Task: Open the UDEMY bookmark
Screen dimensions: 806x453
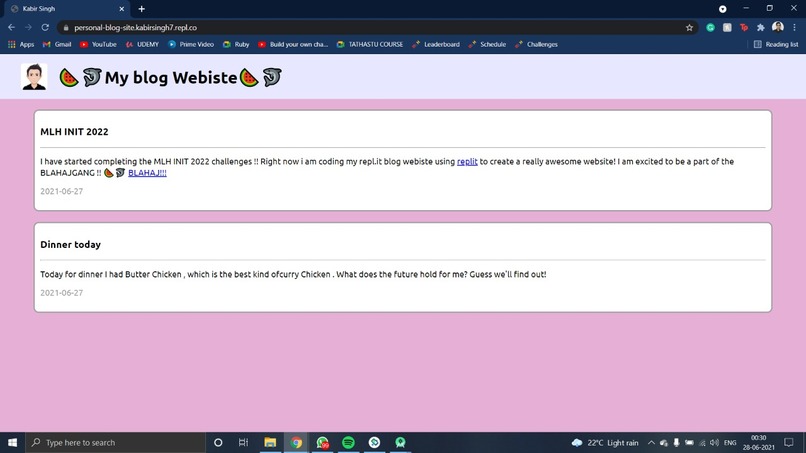Action: (x=142, y=45)
